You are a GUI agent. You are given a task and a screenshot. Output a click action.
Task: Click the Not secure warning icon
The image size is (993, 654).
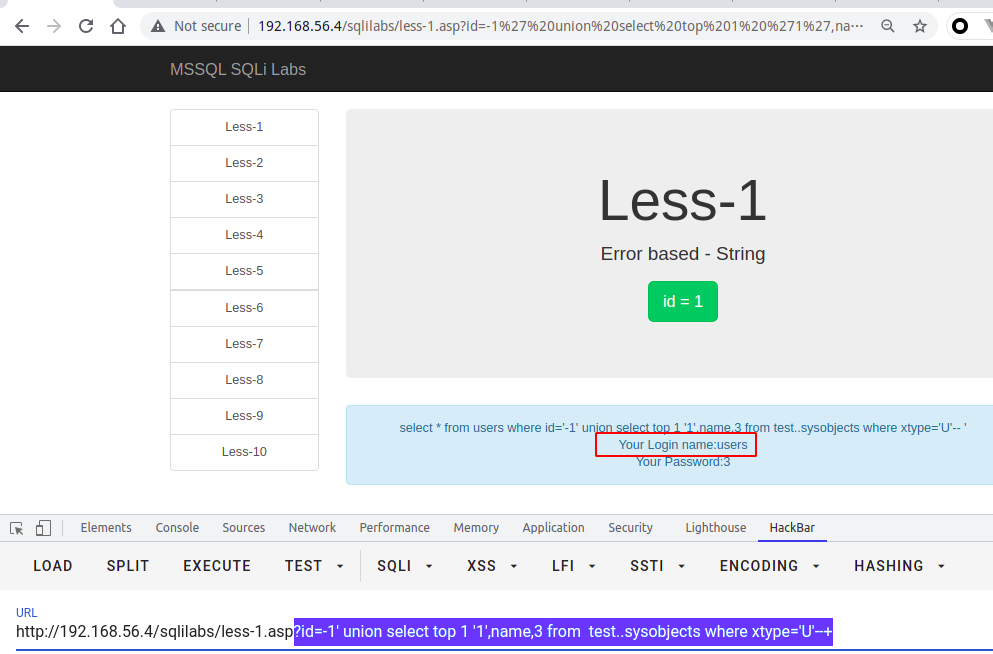pyautogui.click(x=158, y=26)
